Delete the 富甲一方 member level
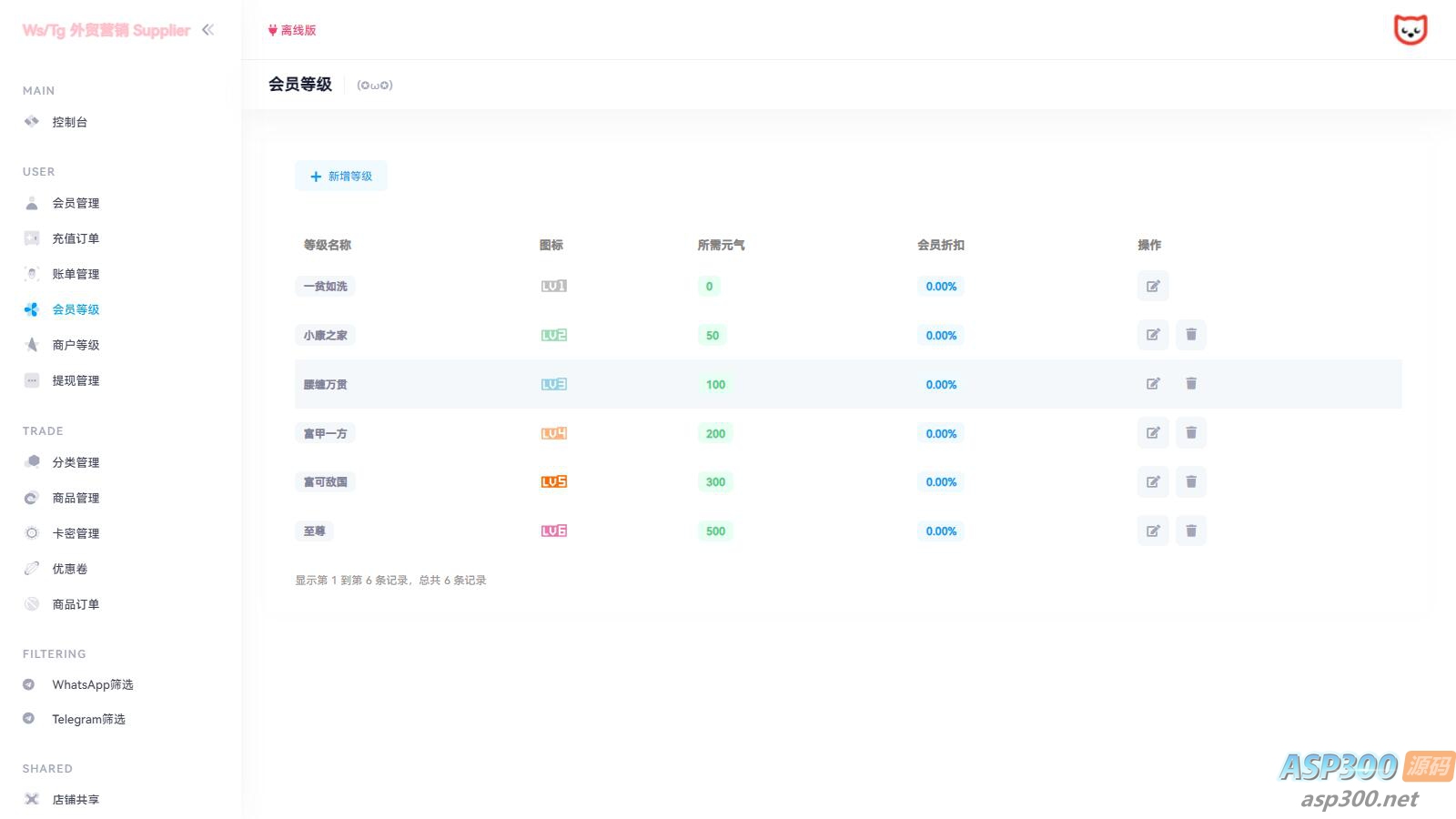This screenshot has width=1456, height=819. (x=1190, y=433)
